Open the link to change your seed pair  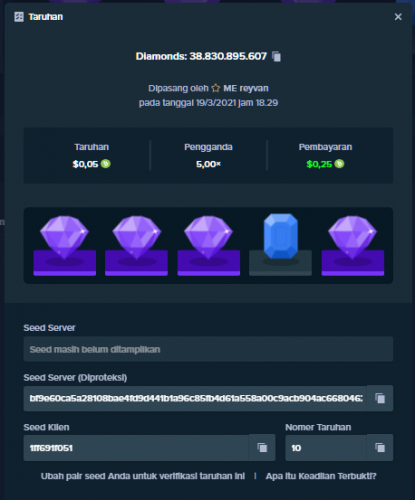[x=143, y=476]
